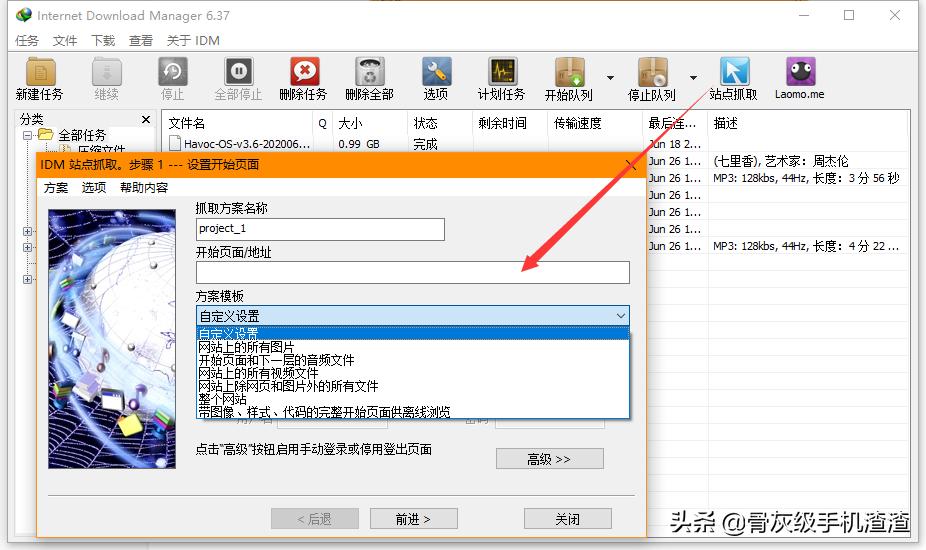
Task: Close the 分类 side panel
Action: tap(146, 119)
